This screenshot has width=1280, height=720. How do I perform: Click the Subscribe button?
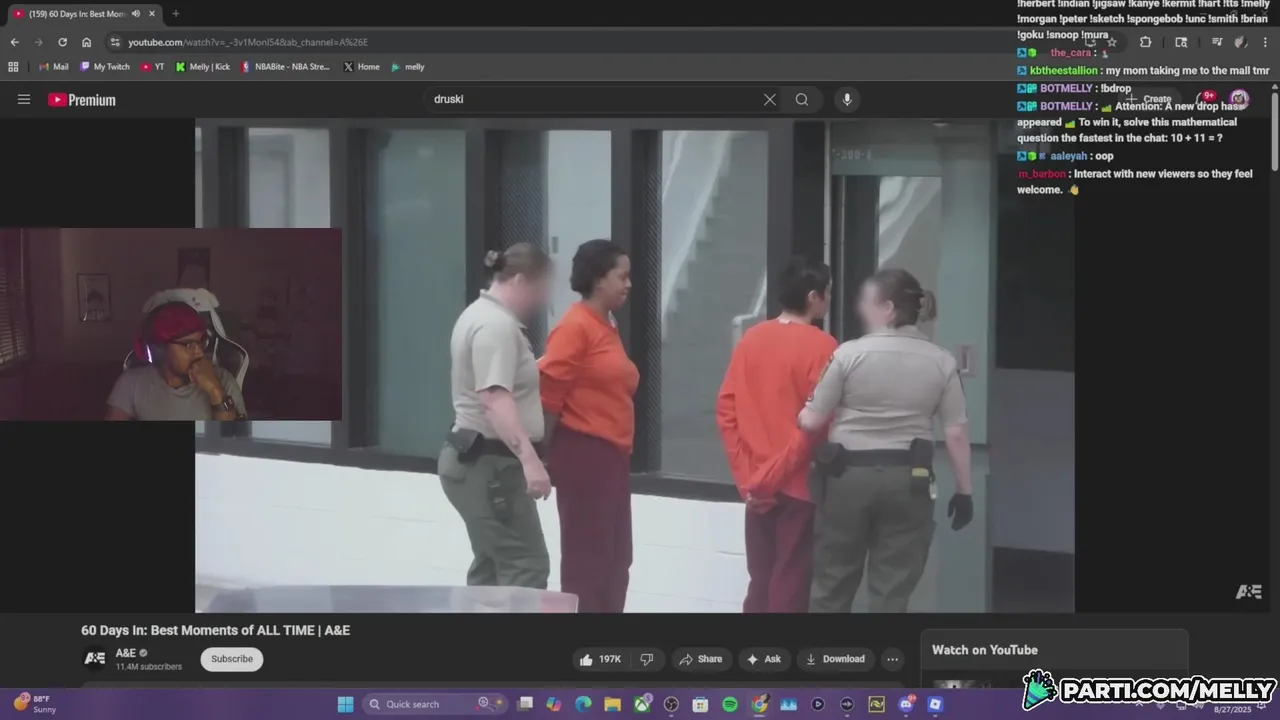point(232,659)
